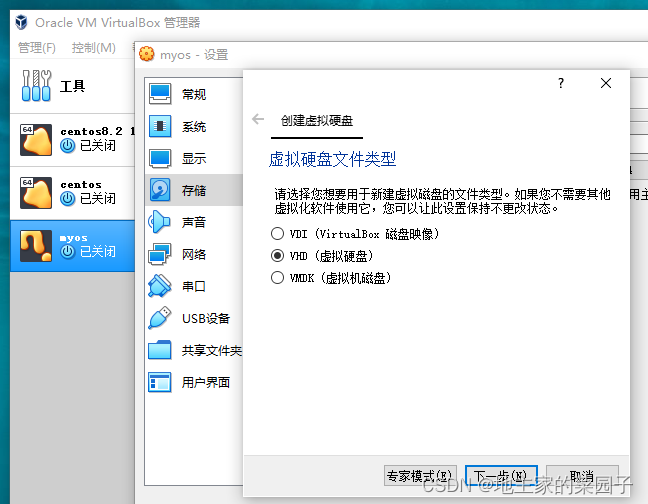Click the myos machine name text
The width and height of the screenshot is (648, 504).
(74, 238)
